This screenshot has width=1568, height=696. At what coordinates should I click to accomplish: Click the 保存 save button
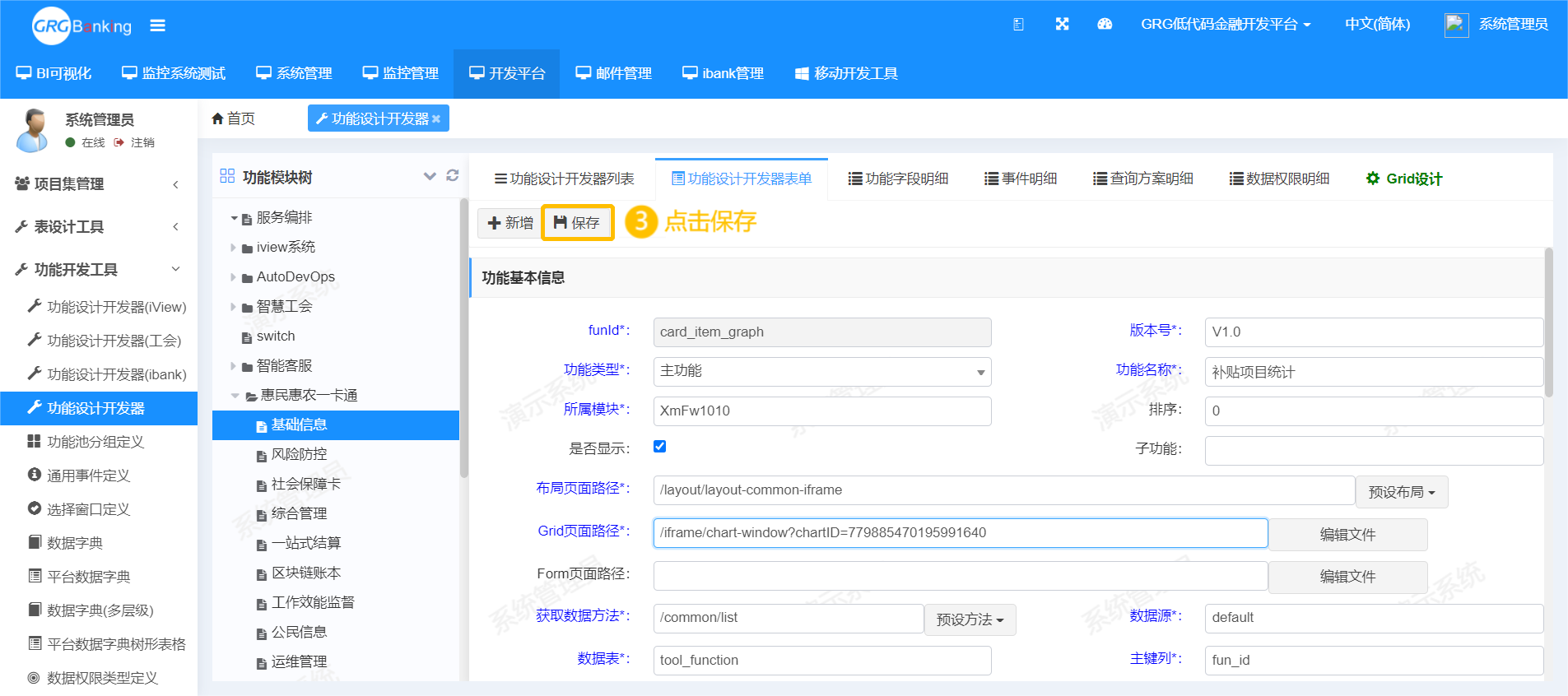point(577,223)
